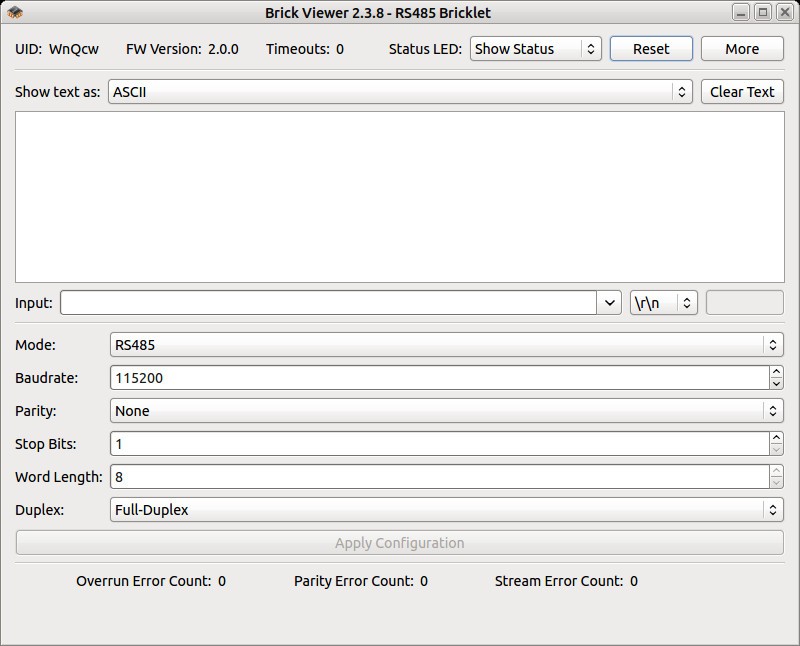
Task: Open the Mode RS485 dropdown
Action: pos(446,345)
